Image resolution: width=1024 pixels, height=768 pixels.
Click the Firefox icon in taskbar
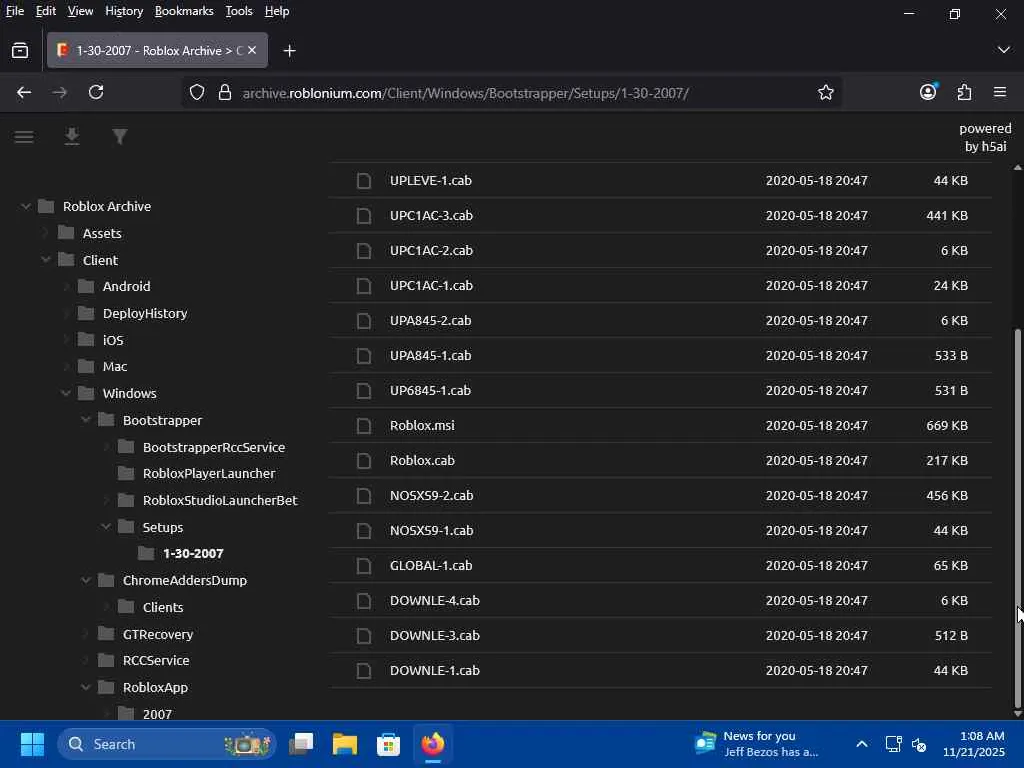432,744
